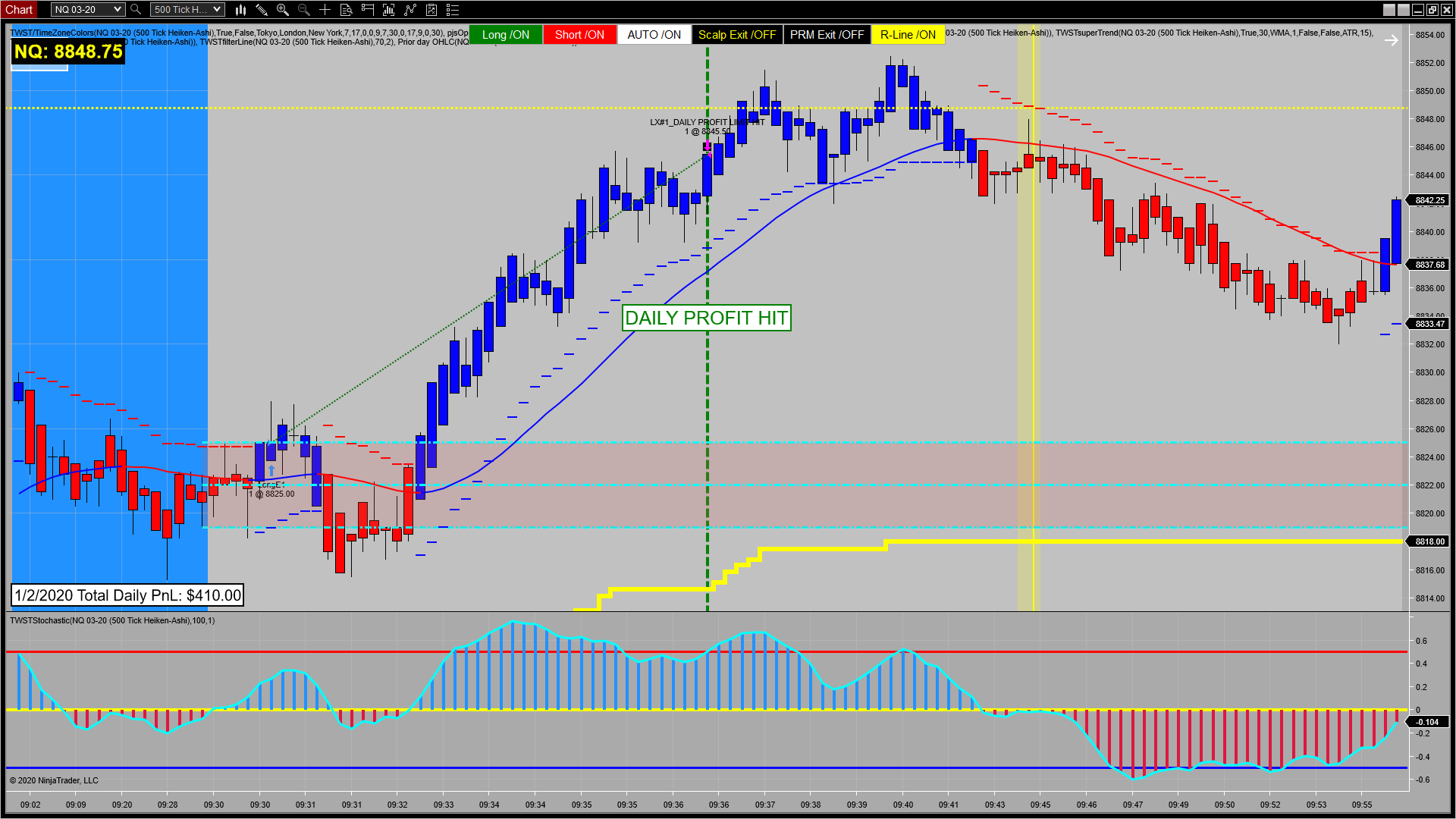Click the yellow R-Line /ON swatch button
Screen dimensions: 1456x819
pyautogui.click(x=908, y=35)
